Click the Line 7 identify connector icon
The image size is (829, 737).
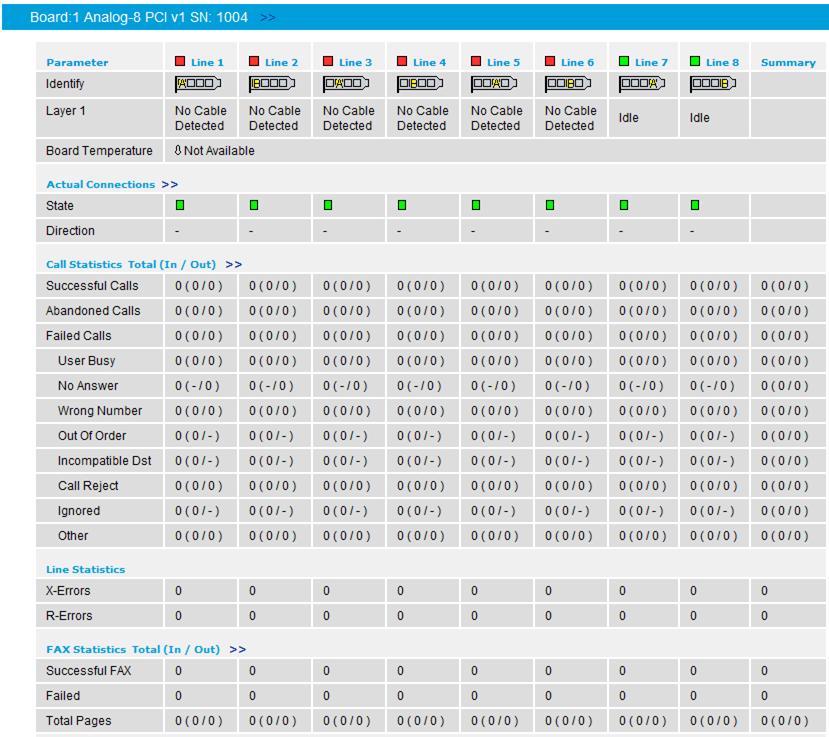pyautogui.click(x=642, y=84)
